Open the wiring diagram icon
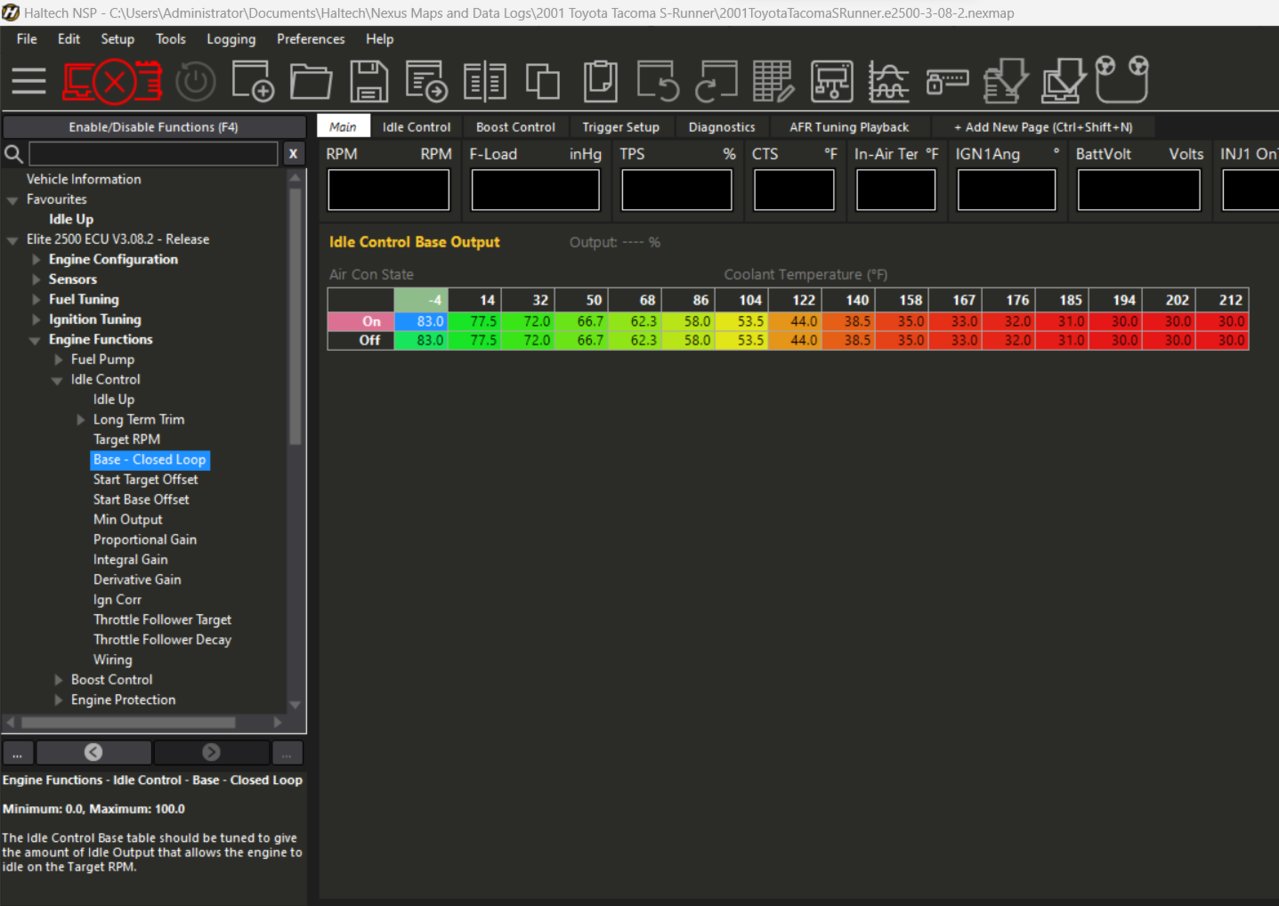 click(832, 81)
